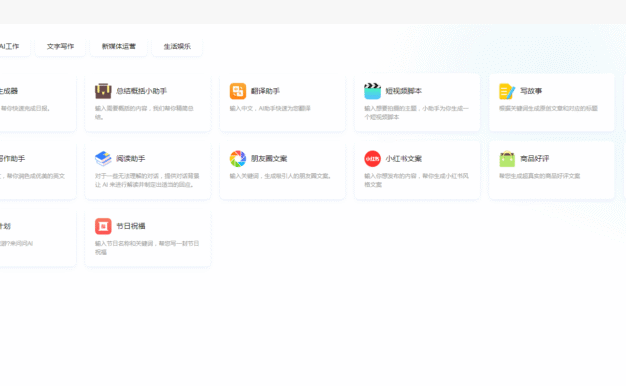Open the 朋友圈文案 title
This screenshot has width=626, height=386.
269,158
